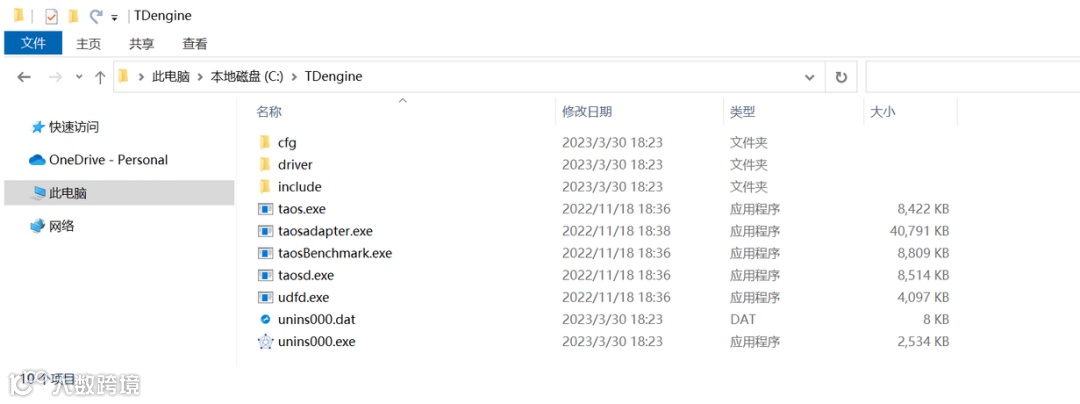This screenshot has height=404, width=1080.
Task: Go back with the back arrow
Action: pos(24,77)
